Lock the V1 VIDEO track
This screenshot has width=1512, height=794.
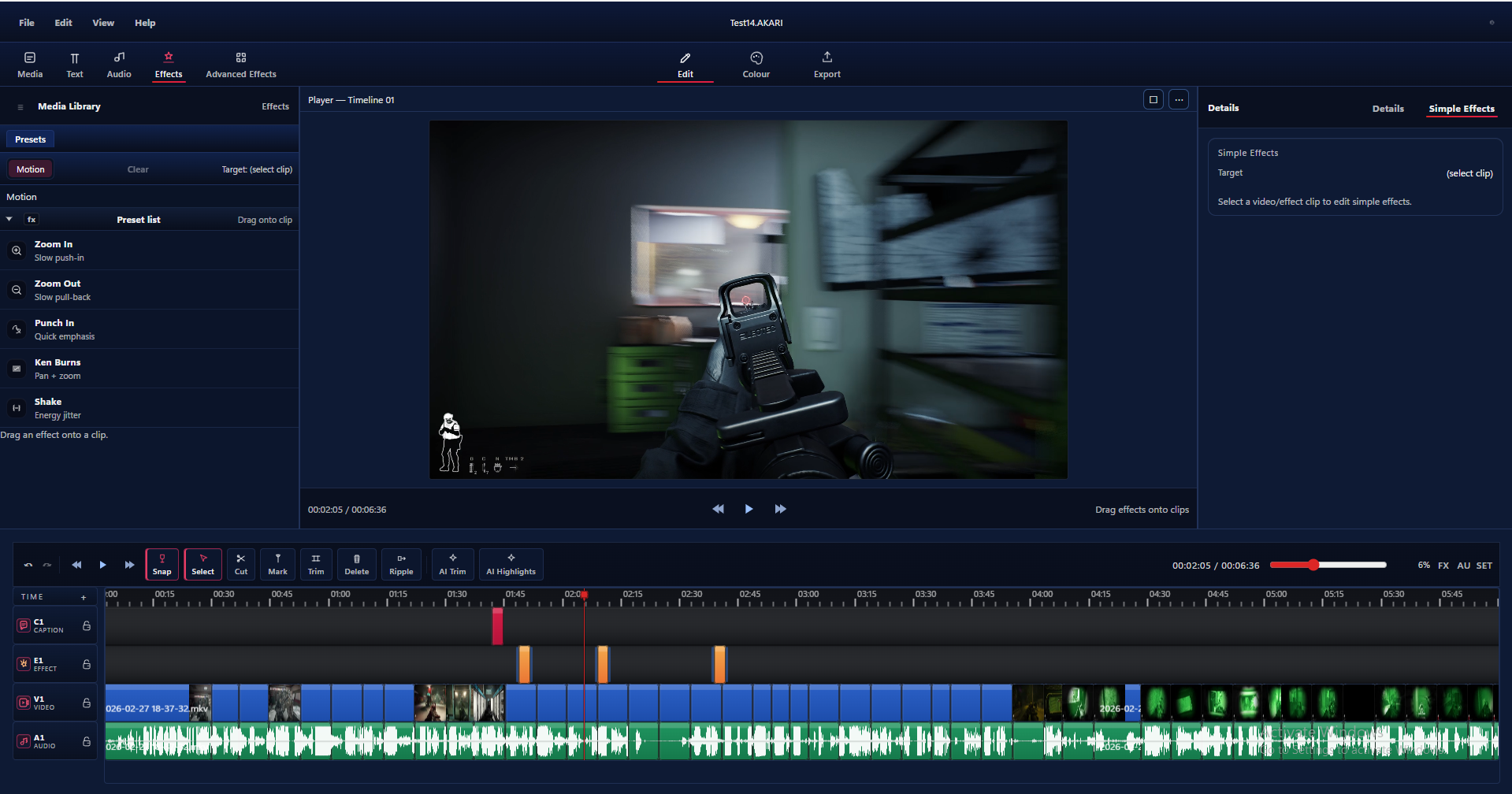tap(86, 702)
